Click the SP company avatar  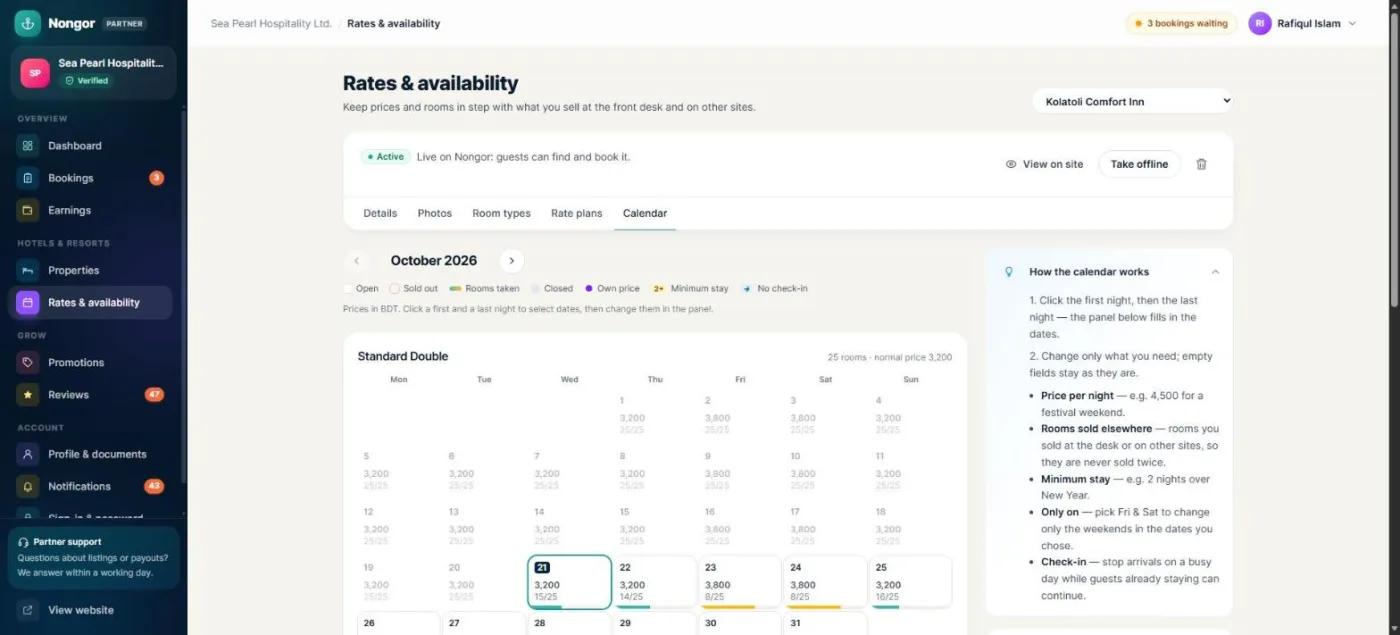point(35,73)
